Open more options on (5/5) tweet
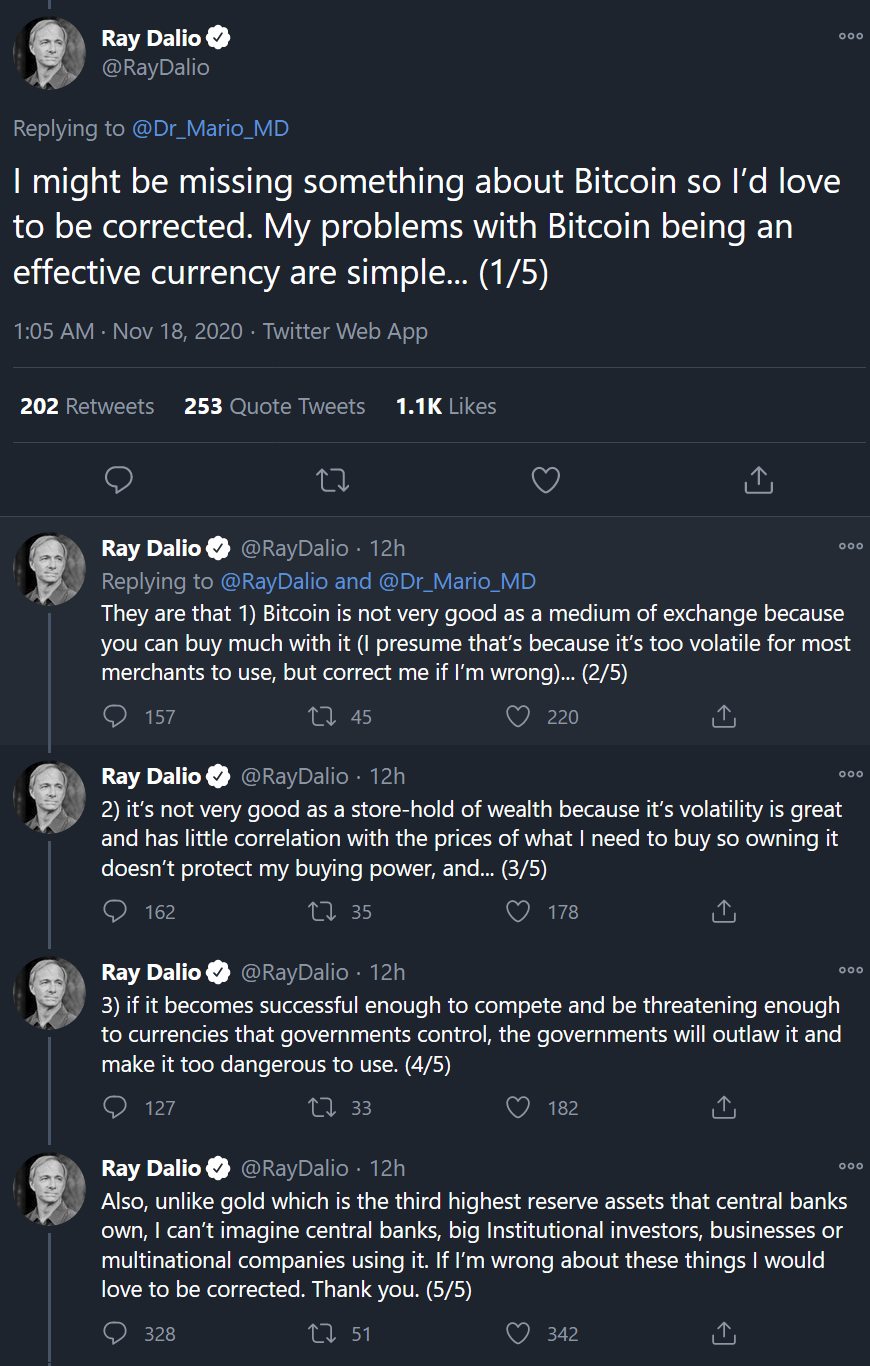Image resolution: width=870 pixels, height=1366 pixels. coord(850,1166)
